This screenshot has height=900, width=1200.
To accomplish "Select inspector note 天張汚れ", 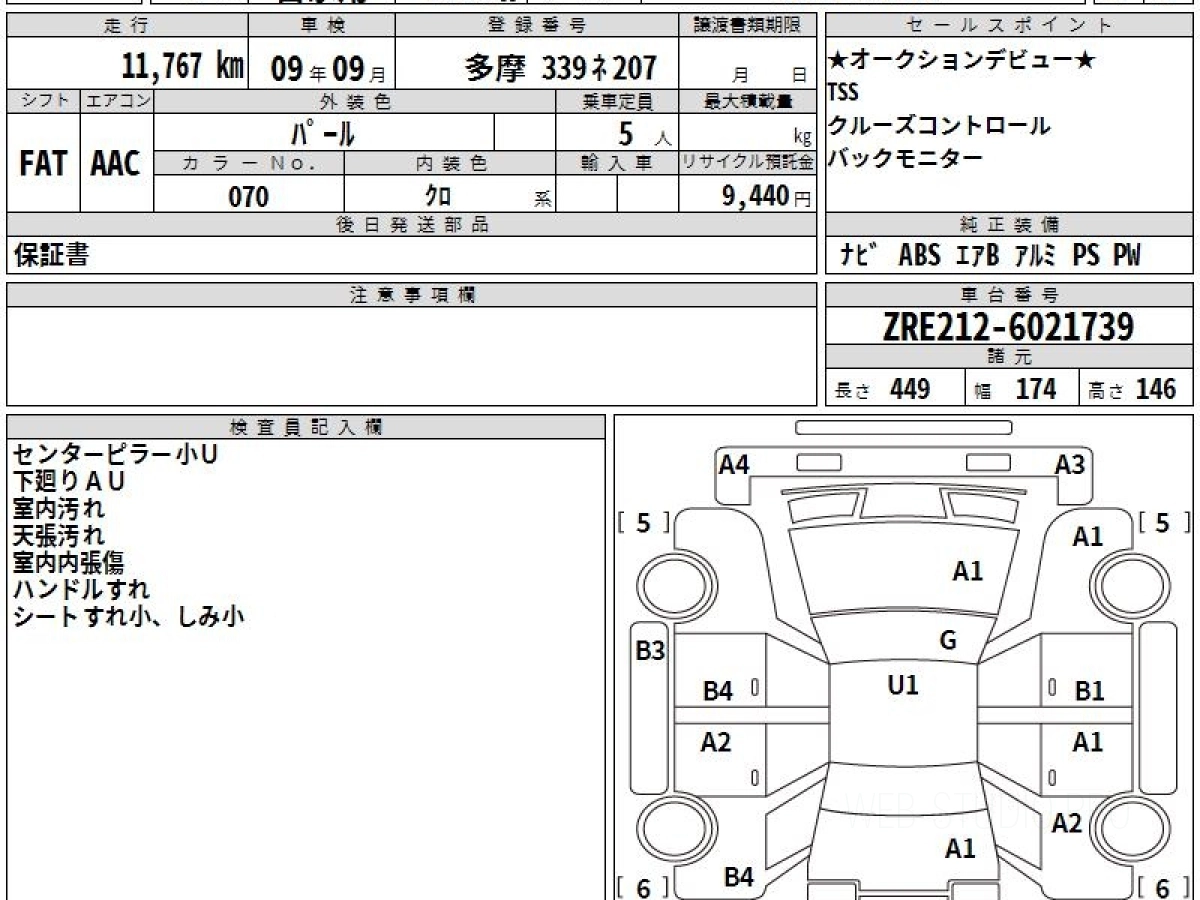I will [x=59, y=536].
